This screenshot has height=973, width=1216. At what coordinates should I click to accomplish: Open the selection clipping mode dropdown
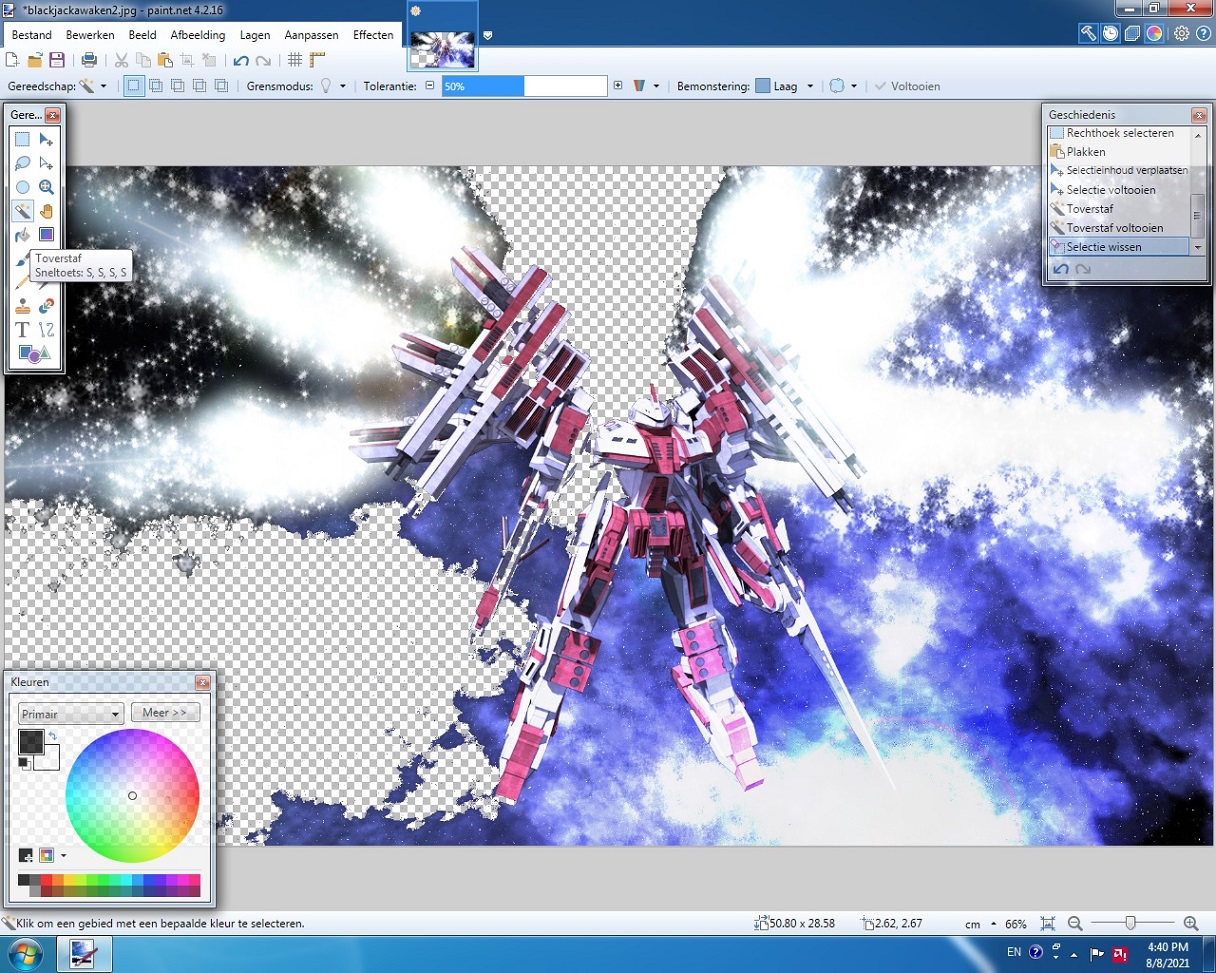pos(844,86)
